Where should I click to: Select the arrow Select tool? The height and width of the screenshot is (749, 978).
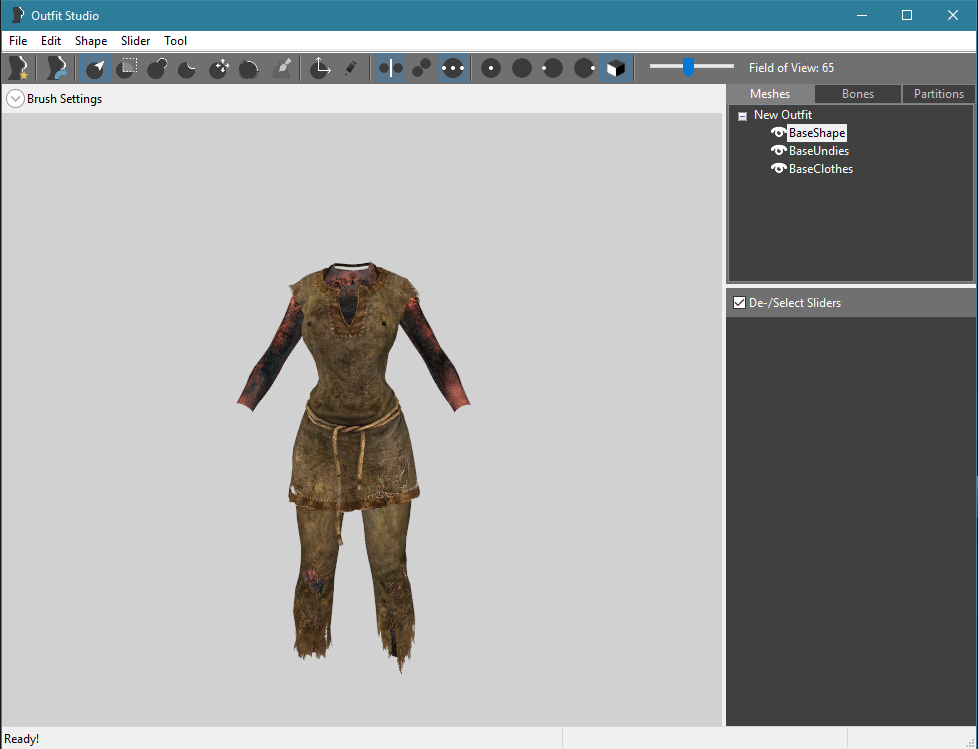(x=95, y=68)
